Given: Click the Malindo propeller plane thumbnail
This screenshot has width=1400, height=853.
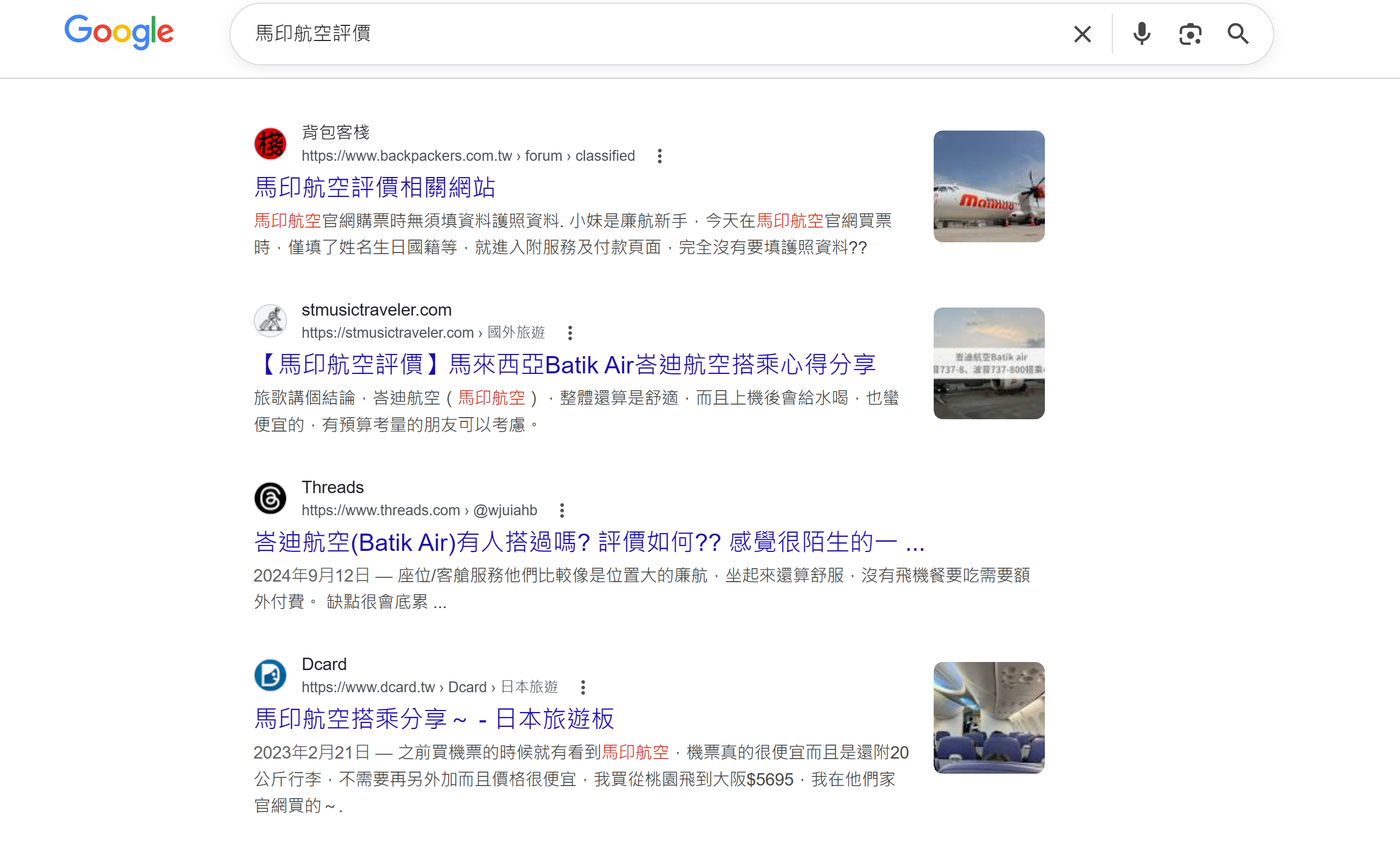Looking at the screenshot, I should (988, 186).
